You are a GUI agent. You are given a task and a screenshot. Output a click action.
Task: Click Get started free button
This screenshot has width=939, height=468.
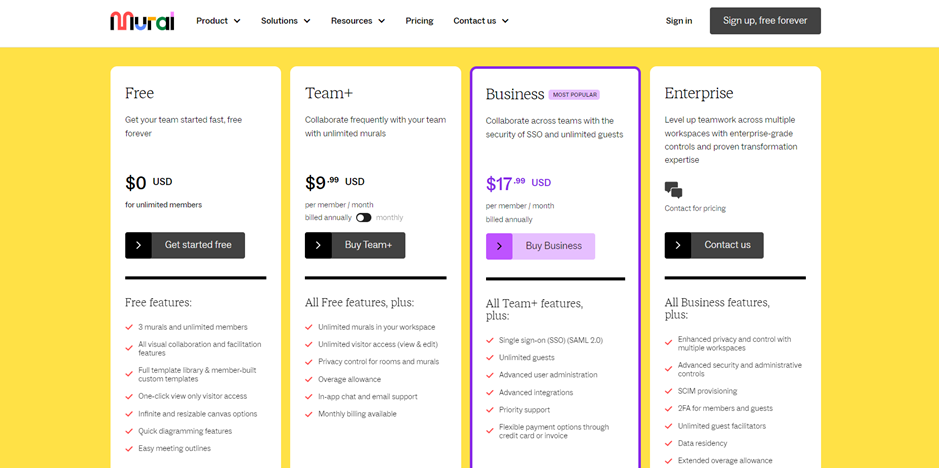[185, 245]
